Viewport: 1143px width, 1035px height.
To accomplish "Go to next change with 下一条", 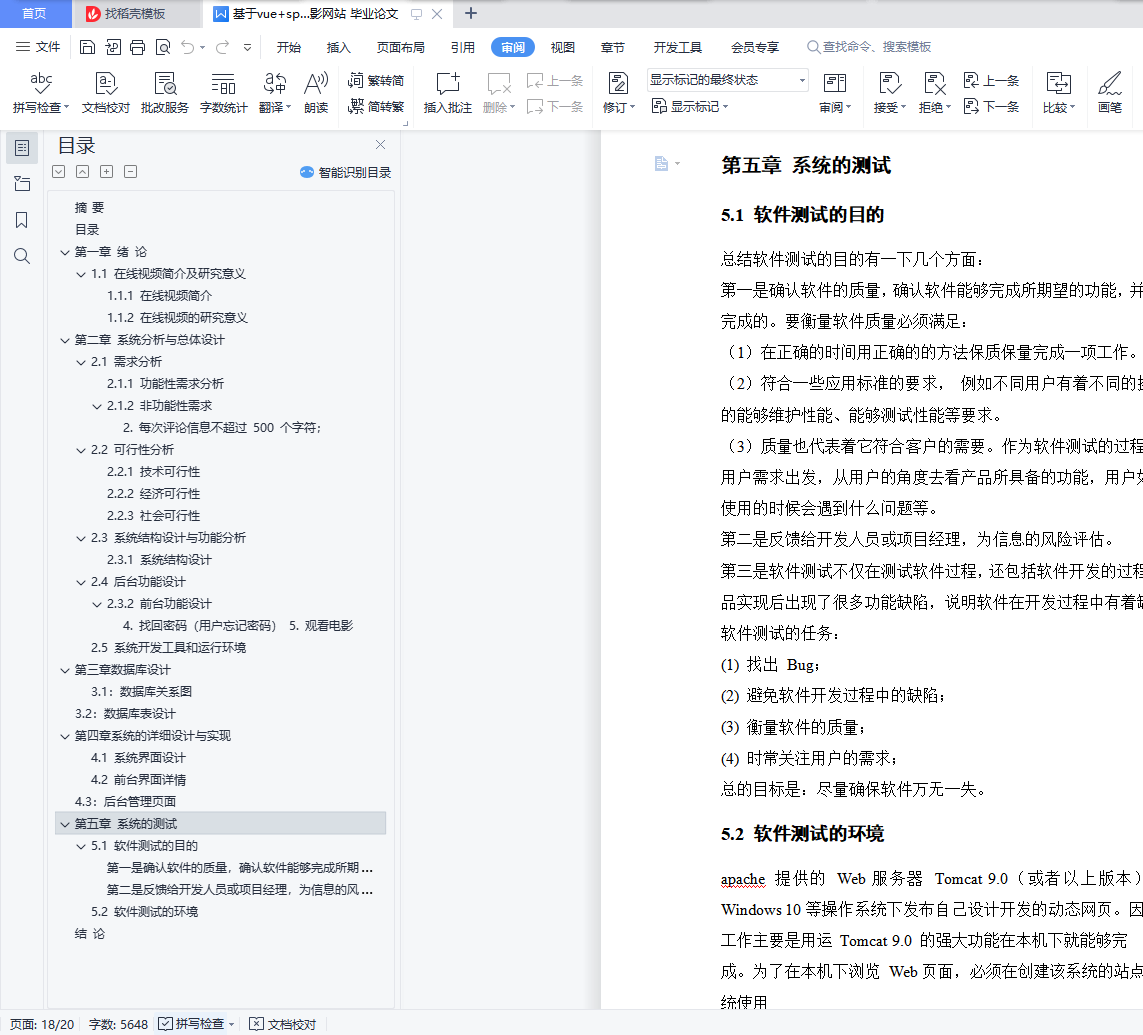I will click(991, 106).
